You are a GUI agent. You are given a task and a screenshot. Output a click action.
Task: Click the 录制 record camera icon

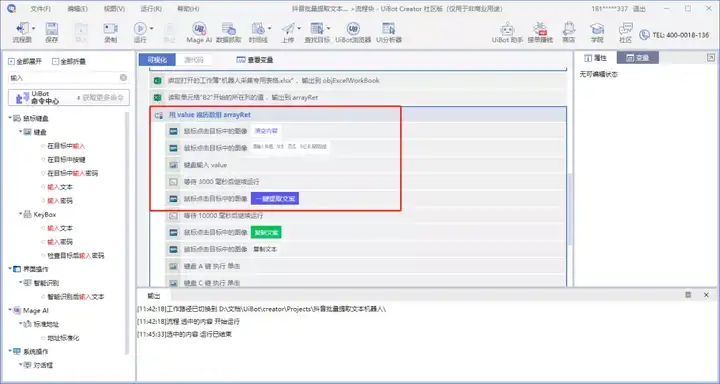tap(110, 28)
